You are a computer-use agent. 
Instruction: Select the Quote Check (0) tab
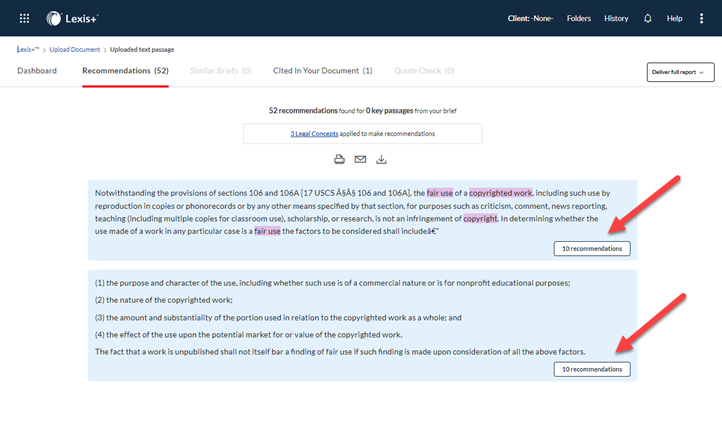424,70
